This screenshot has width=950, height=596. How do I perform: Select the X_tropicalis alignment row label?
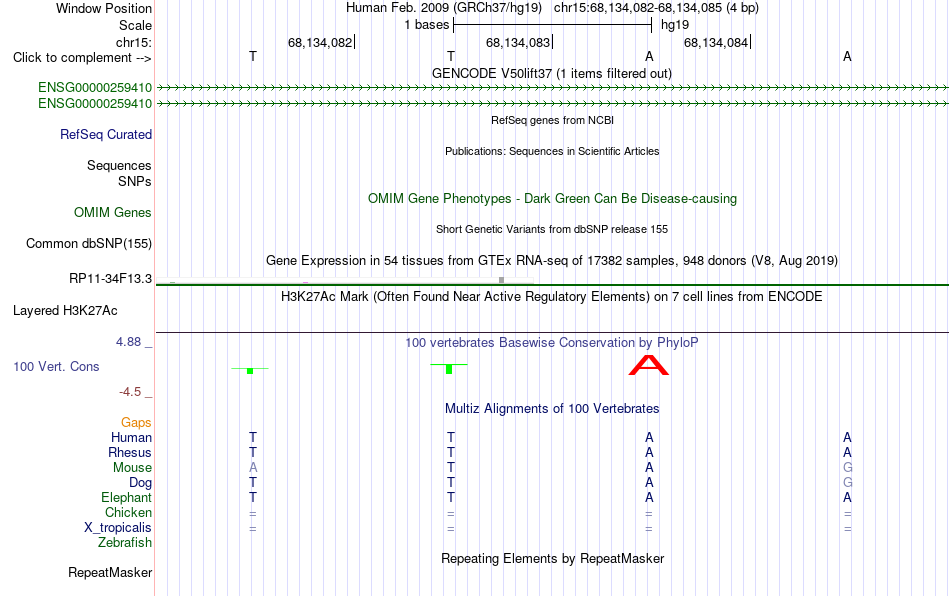click(x=118, y=528)
